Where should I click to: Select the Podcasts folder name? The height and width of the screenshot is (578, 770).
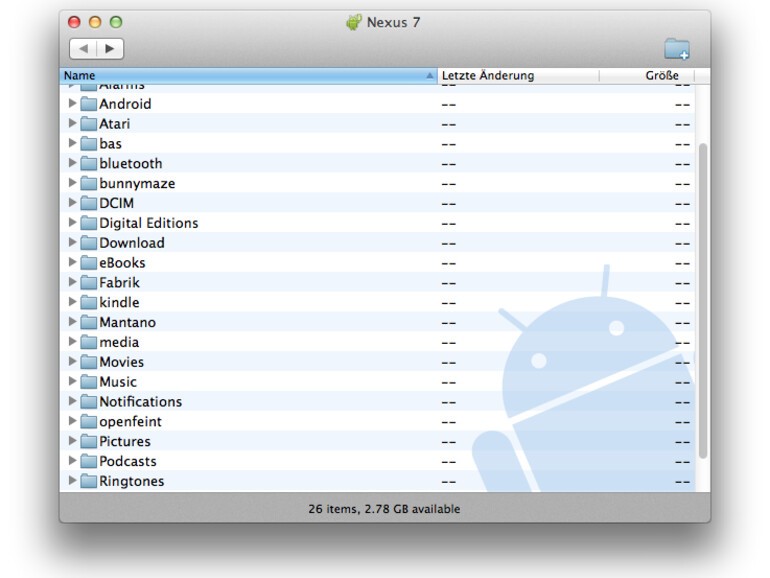tap(128, 461)
